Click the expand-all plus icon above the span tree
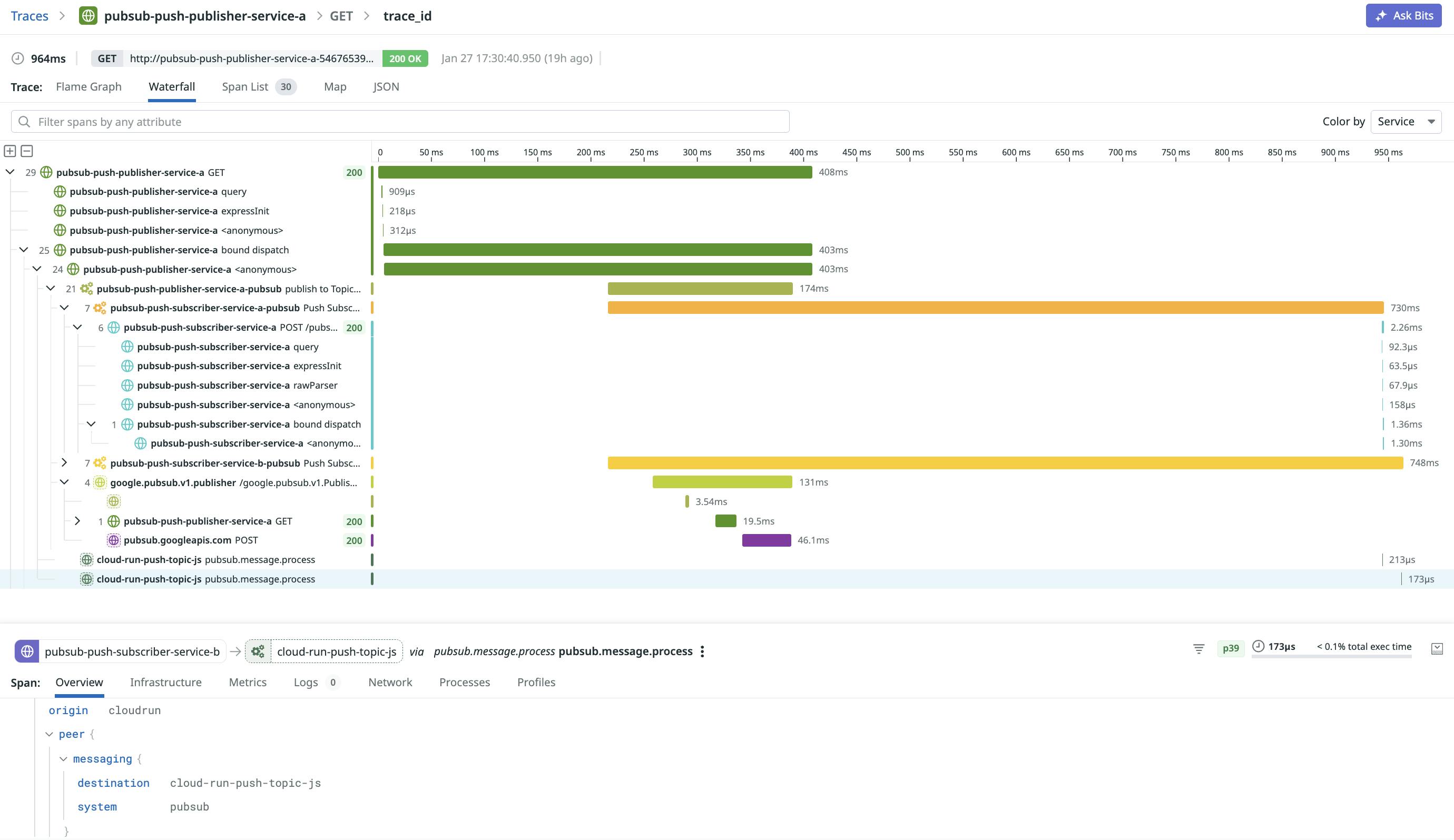This screenshot has height=840, width=1454. point(11,151)
